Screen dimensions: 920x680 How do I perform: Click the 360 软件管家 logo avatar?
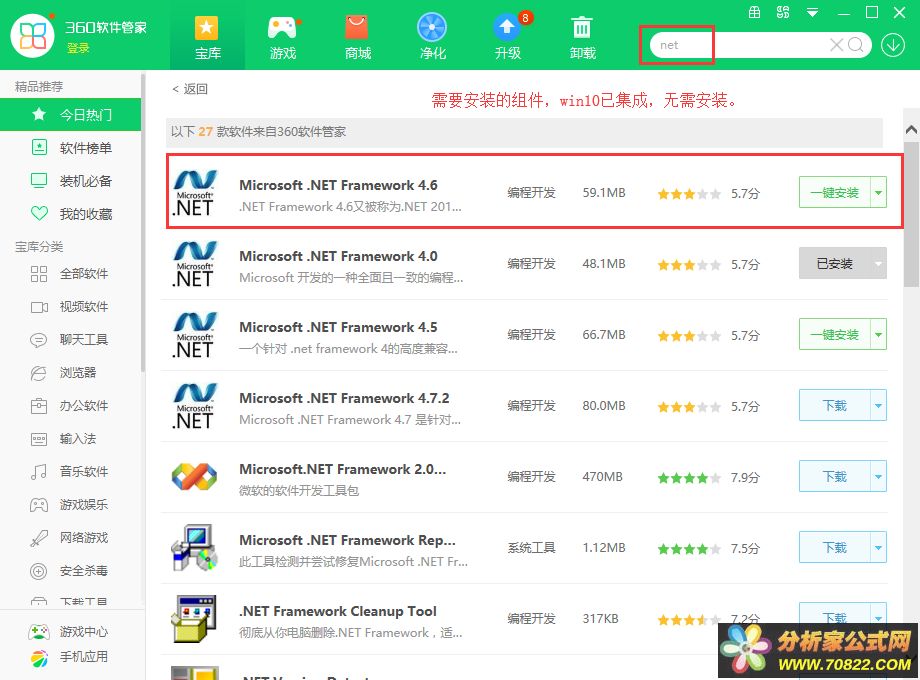33,35
